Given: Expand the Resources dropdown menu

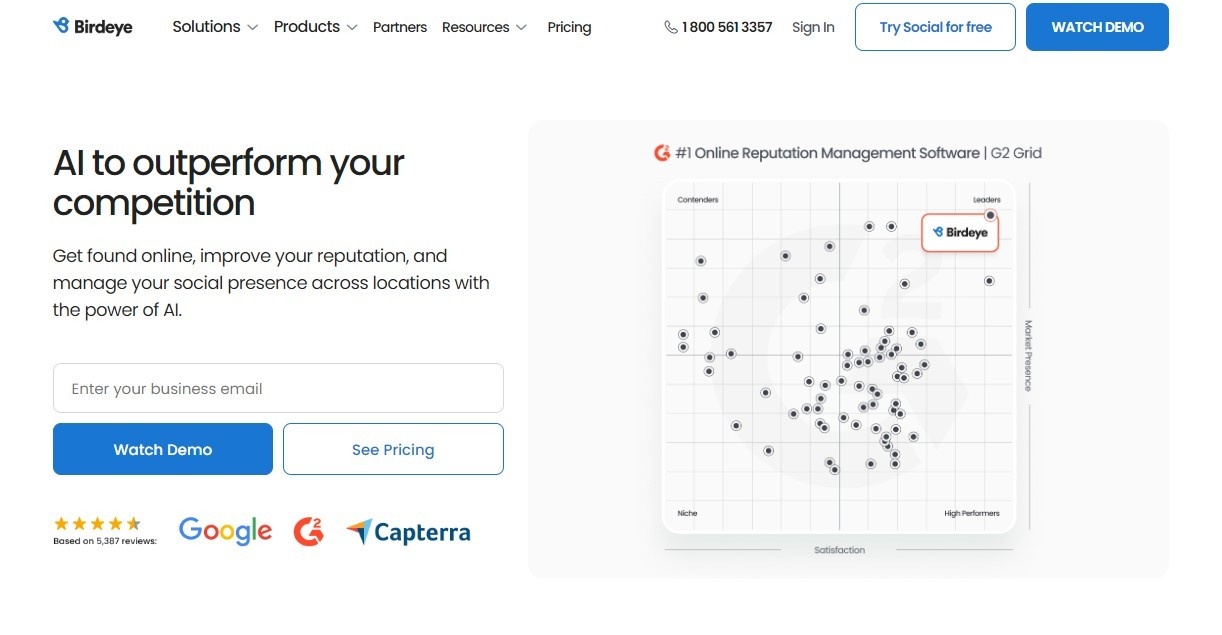Looking at the screenshot, I should tap(484, 27).
